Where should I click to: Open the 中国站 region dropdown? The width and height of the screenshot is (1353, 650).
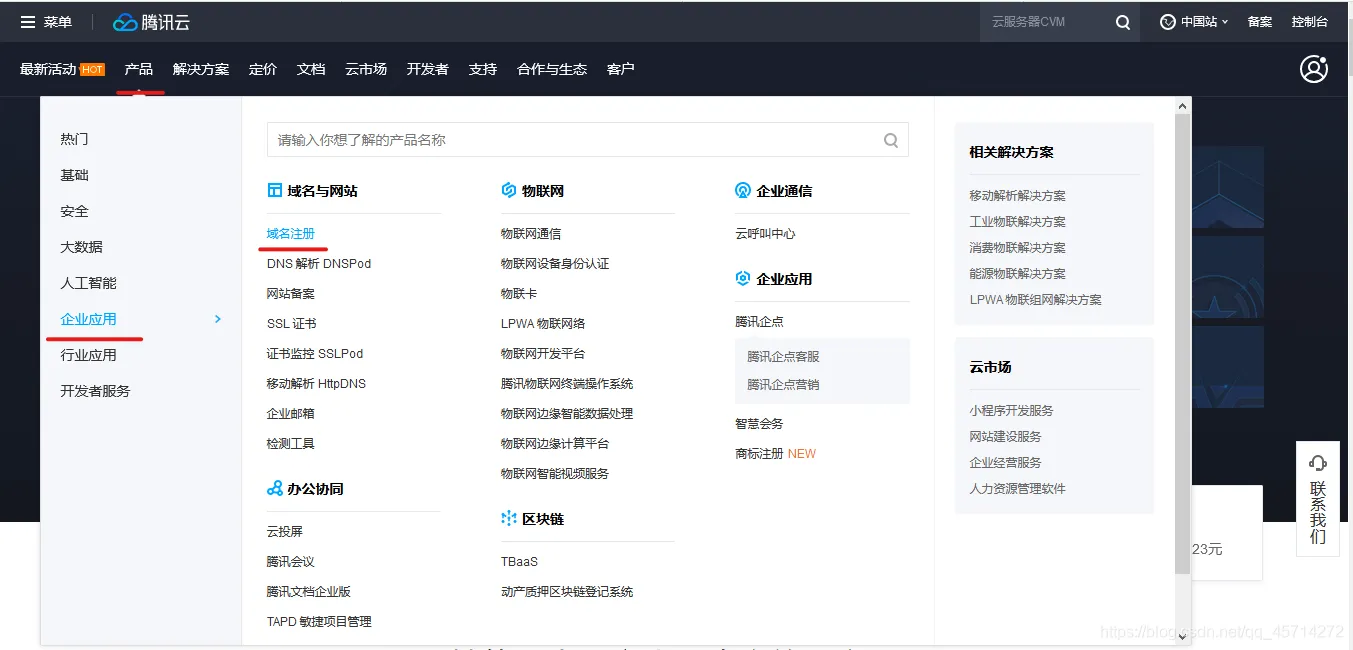click(x=1193, y=21)
